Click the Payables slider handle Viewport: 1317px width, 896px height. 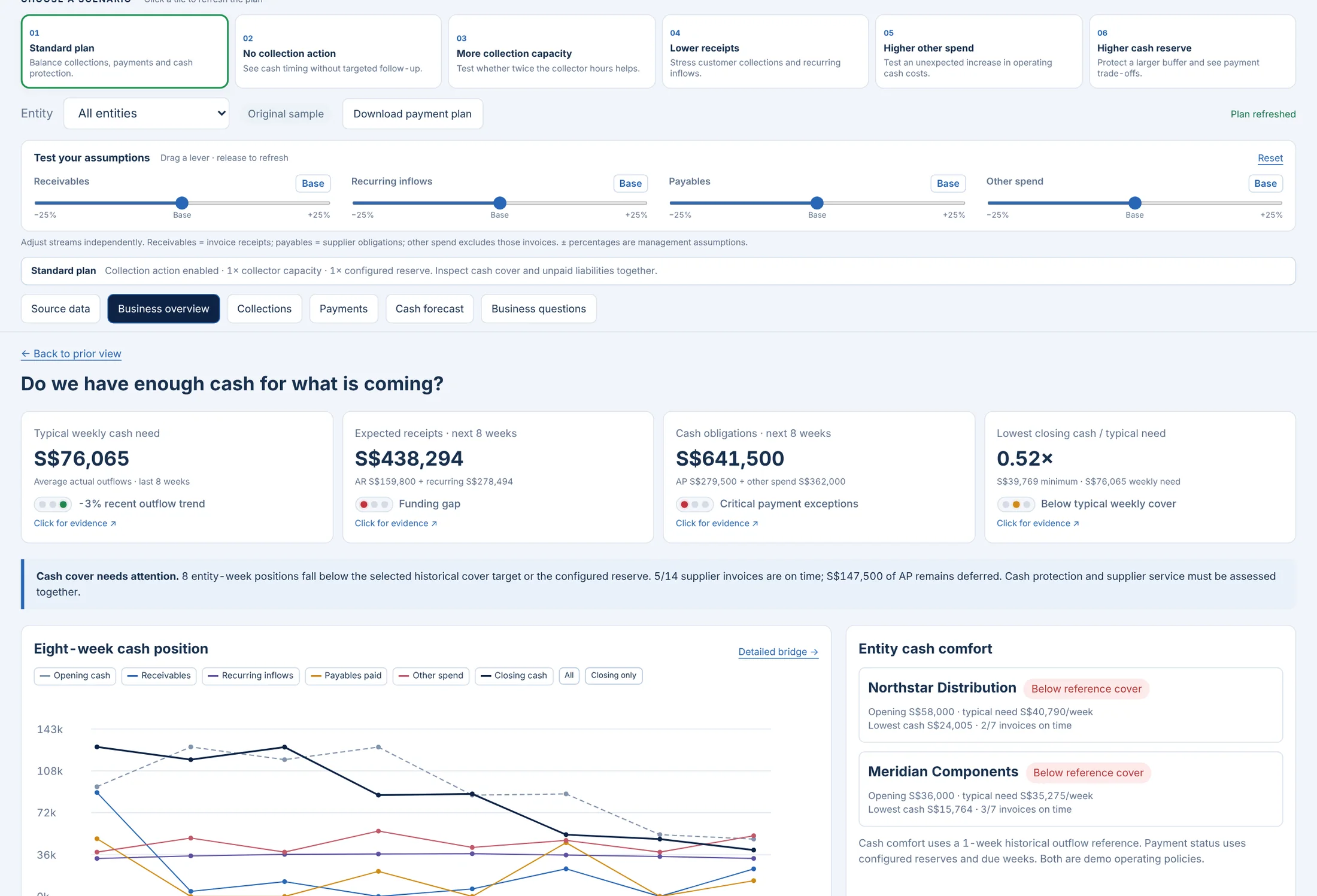817,203
